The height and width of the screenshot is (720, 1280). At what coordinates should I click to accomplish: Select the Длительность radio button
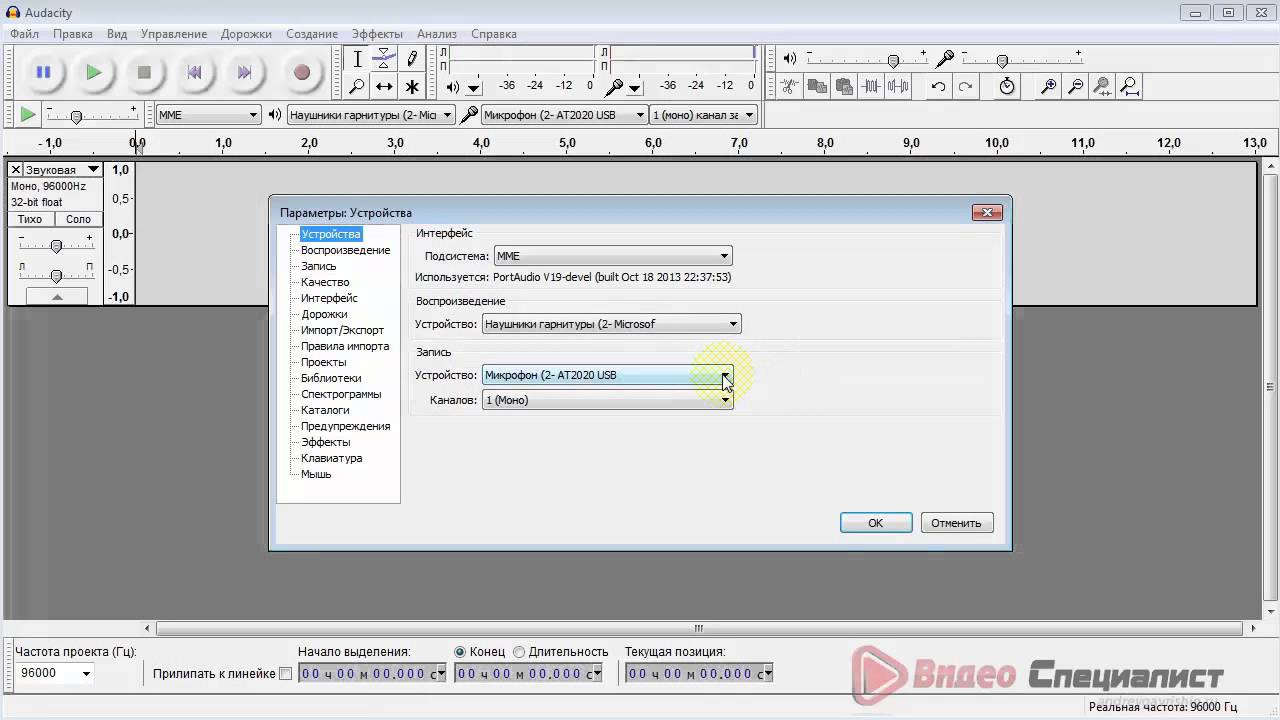pos(519,651)
